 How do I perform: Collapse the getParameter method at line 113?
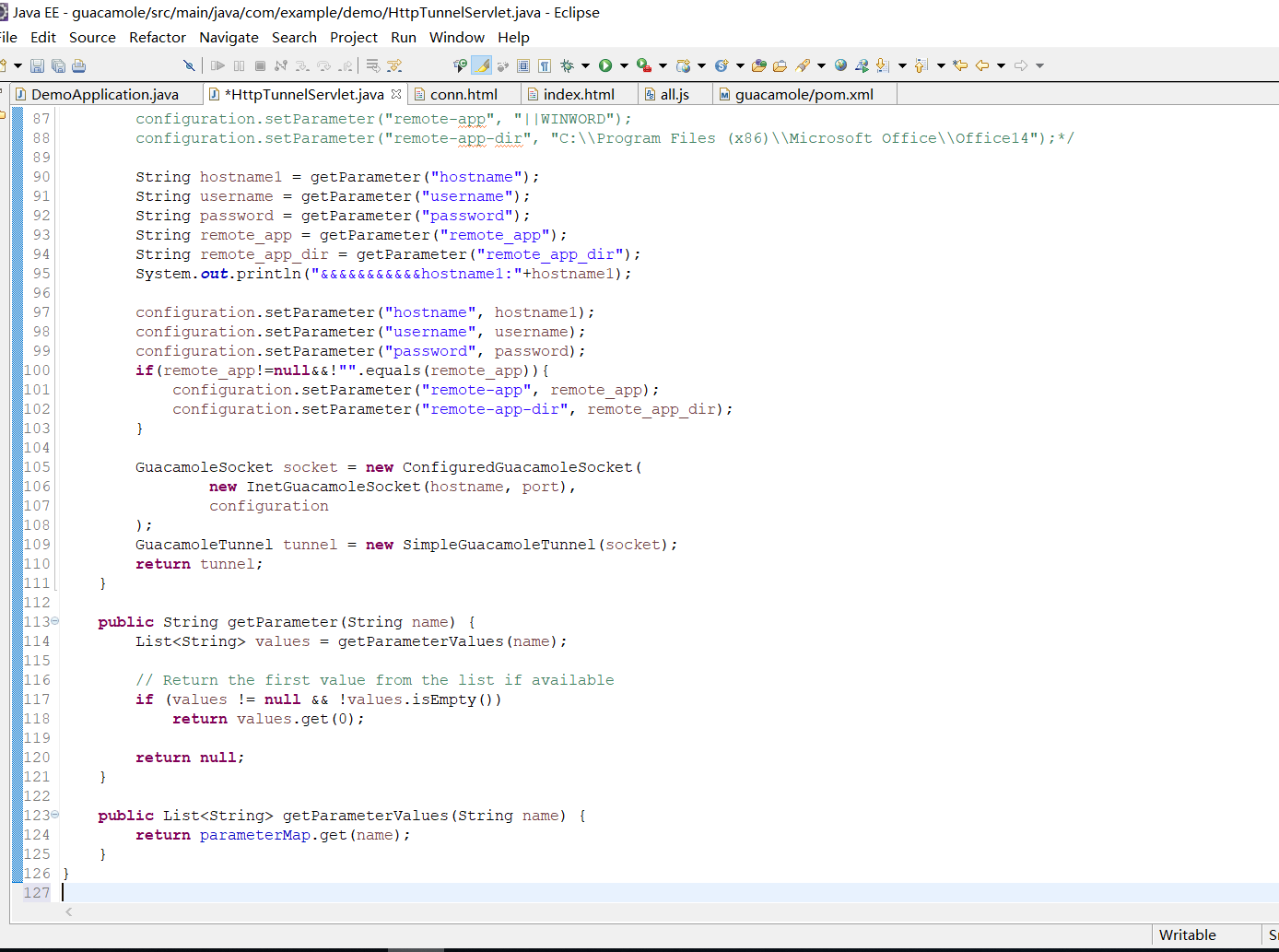click(55, 621)
